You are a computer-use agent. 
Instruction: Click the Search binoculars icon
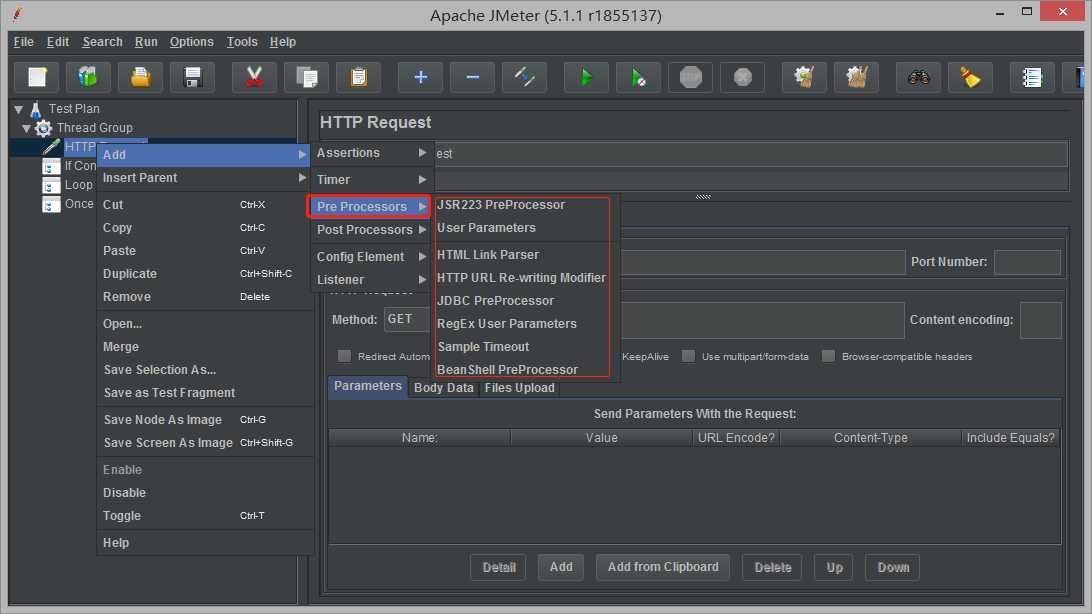point(919,77)
